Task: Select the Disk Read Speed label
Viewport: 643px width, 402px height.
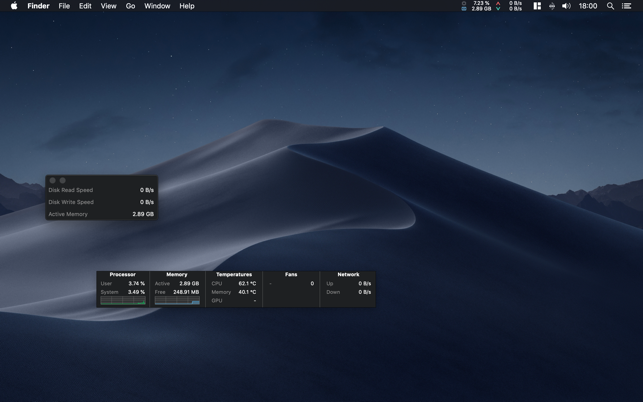Action: pyautogui.click(x=71, y=190)
